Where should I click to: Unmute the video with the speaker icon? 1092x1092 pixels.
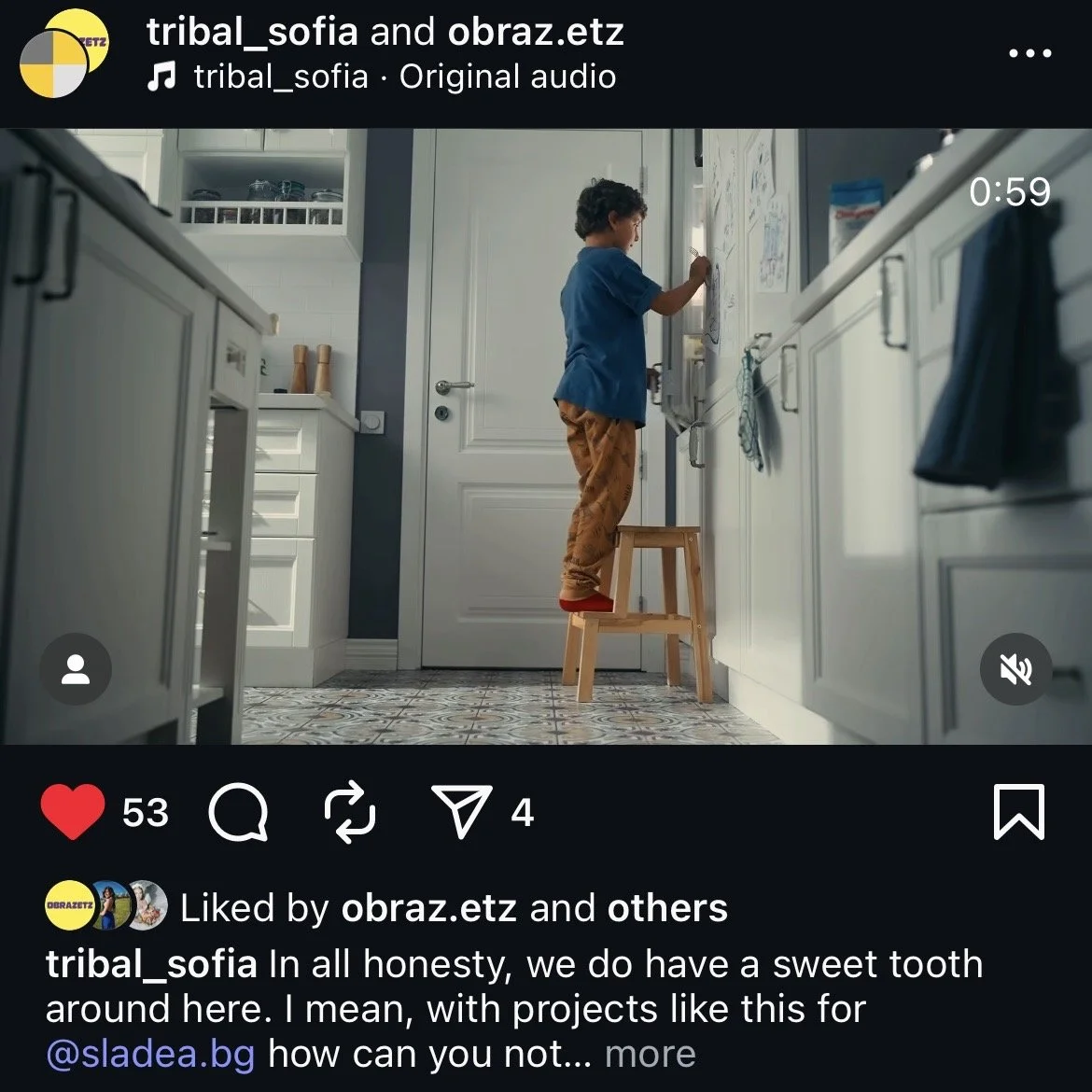(x=1016, y=669)
